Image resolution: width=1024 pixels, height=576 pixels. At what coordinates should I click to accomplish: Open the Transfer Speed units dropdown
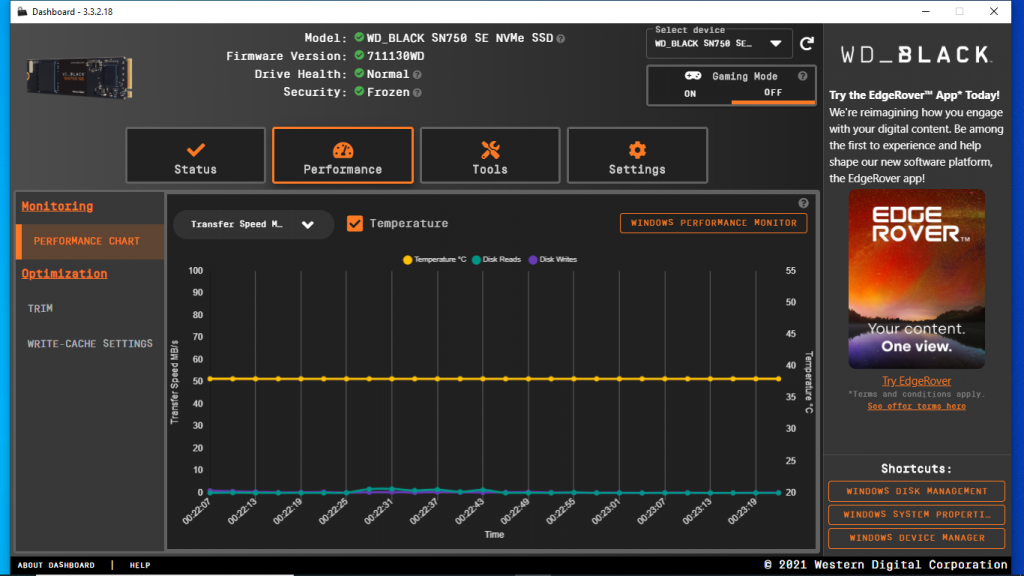[253, 224]
